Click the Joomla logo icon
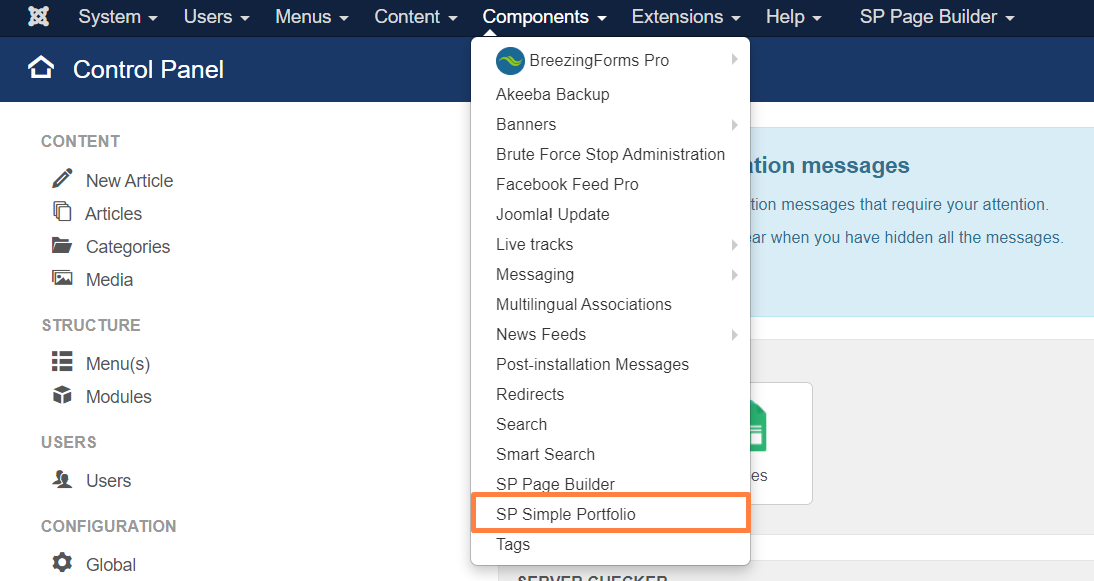This screenshot has height=581, width=1094. (38, 16)
